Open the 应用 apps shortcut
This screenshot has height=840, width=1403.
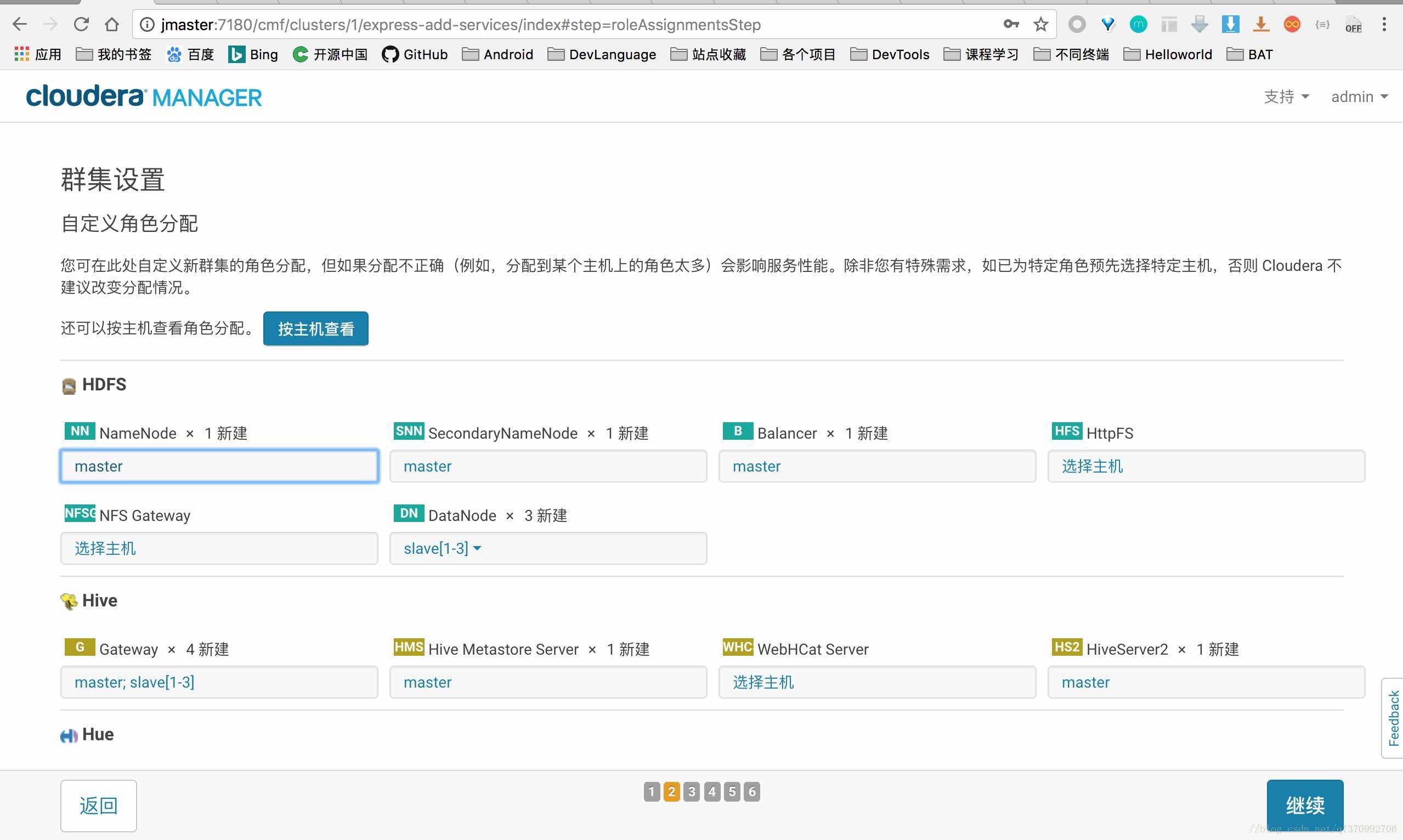tap(38, 54)
